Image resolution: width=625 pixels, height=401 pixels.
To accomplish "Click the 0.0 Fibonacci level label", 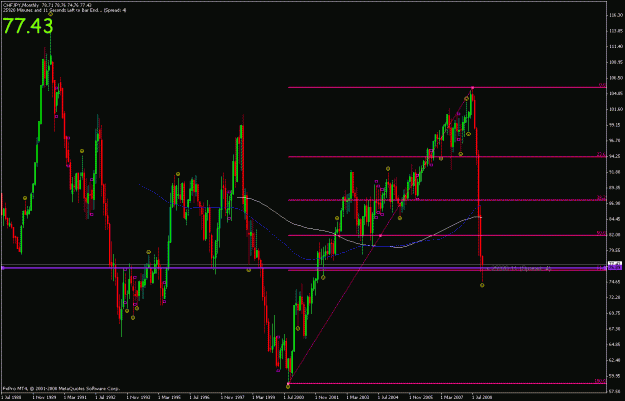I will click(x=603, y=85).
